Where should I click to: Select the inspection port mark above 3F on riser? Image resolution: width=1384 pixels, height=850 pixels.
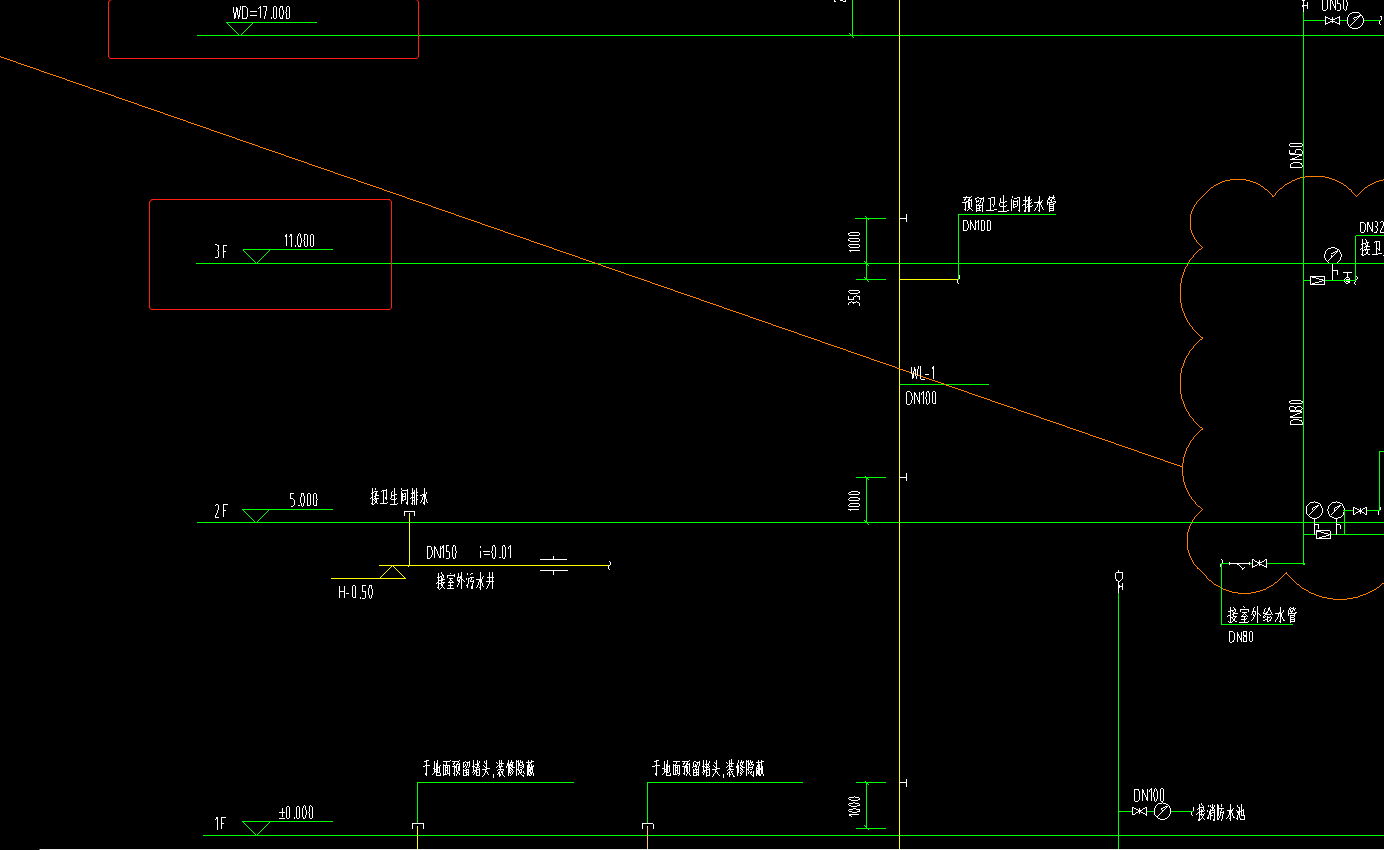point(903,218)
